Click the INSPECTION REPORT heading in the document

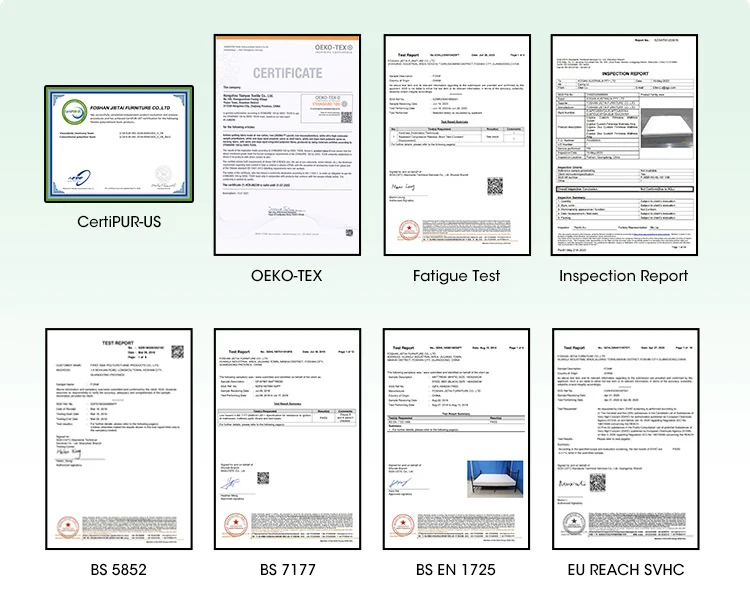pyautogui.click(x=625, y=74)
